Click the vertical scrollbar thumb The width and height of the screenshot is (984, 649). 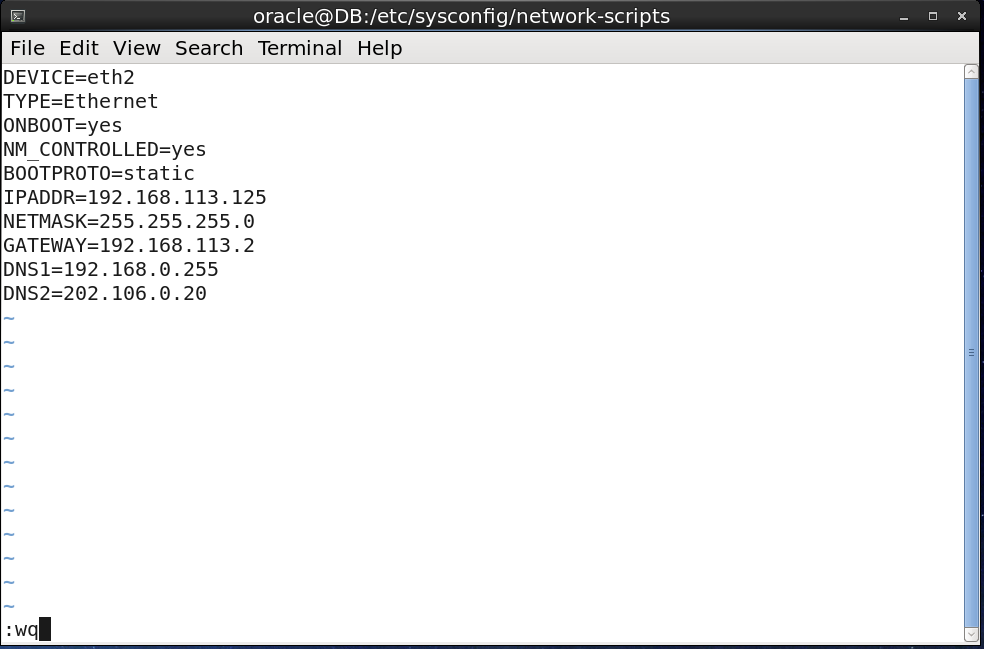971,353
